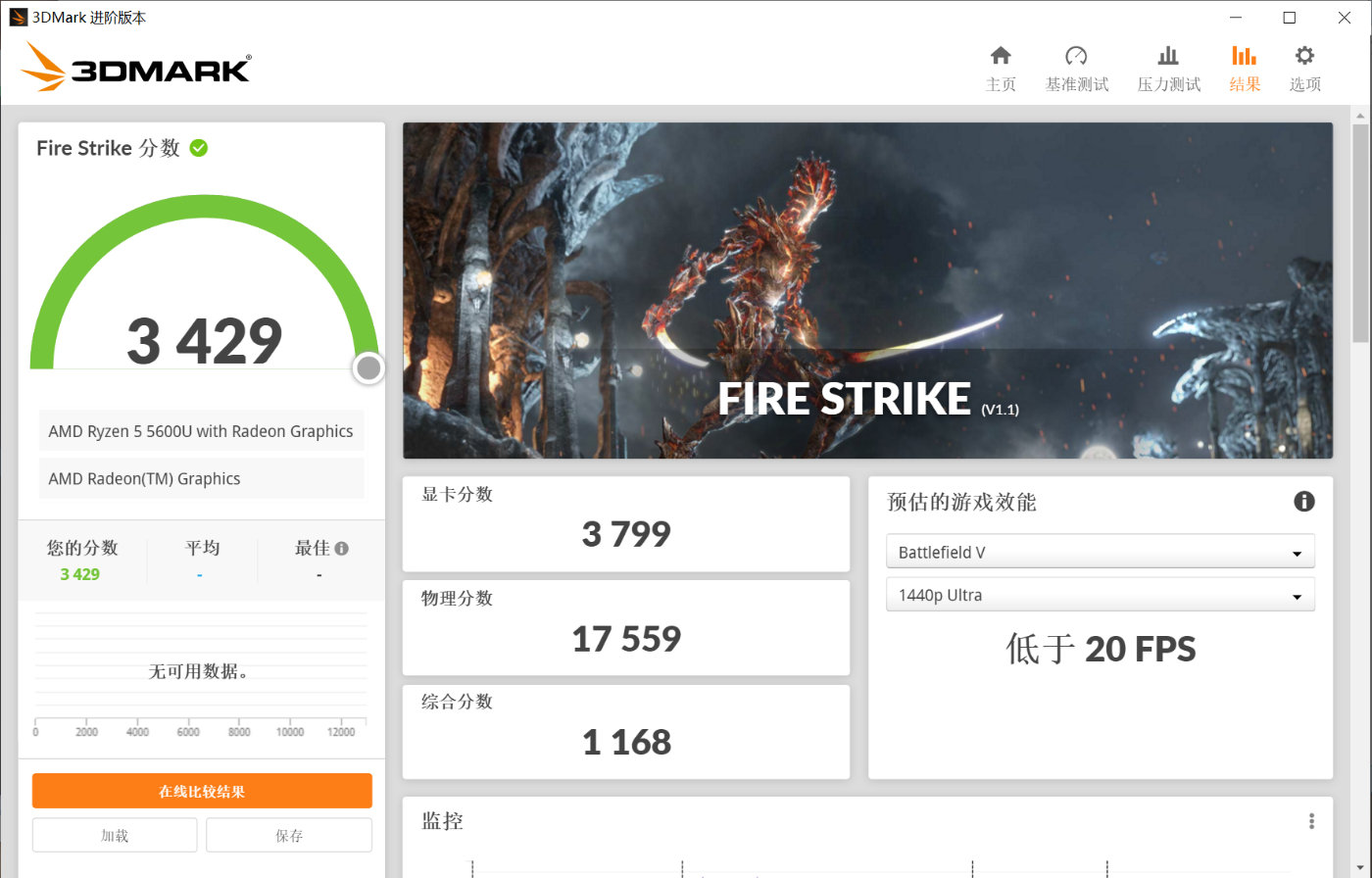Maximize the 3DMark window
The height and width of the screenshot is (878, 1372).
(x=1290, y=18)
